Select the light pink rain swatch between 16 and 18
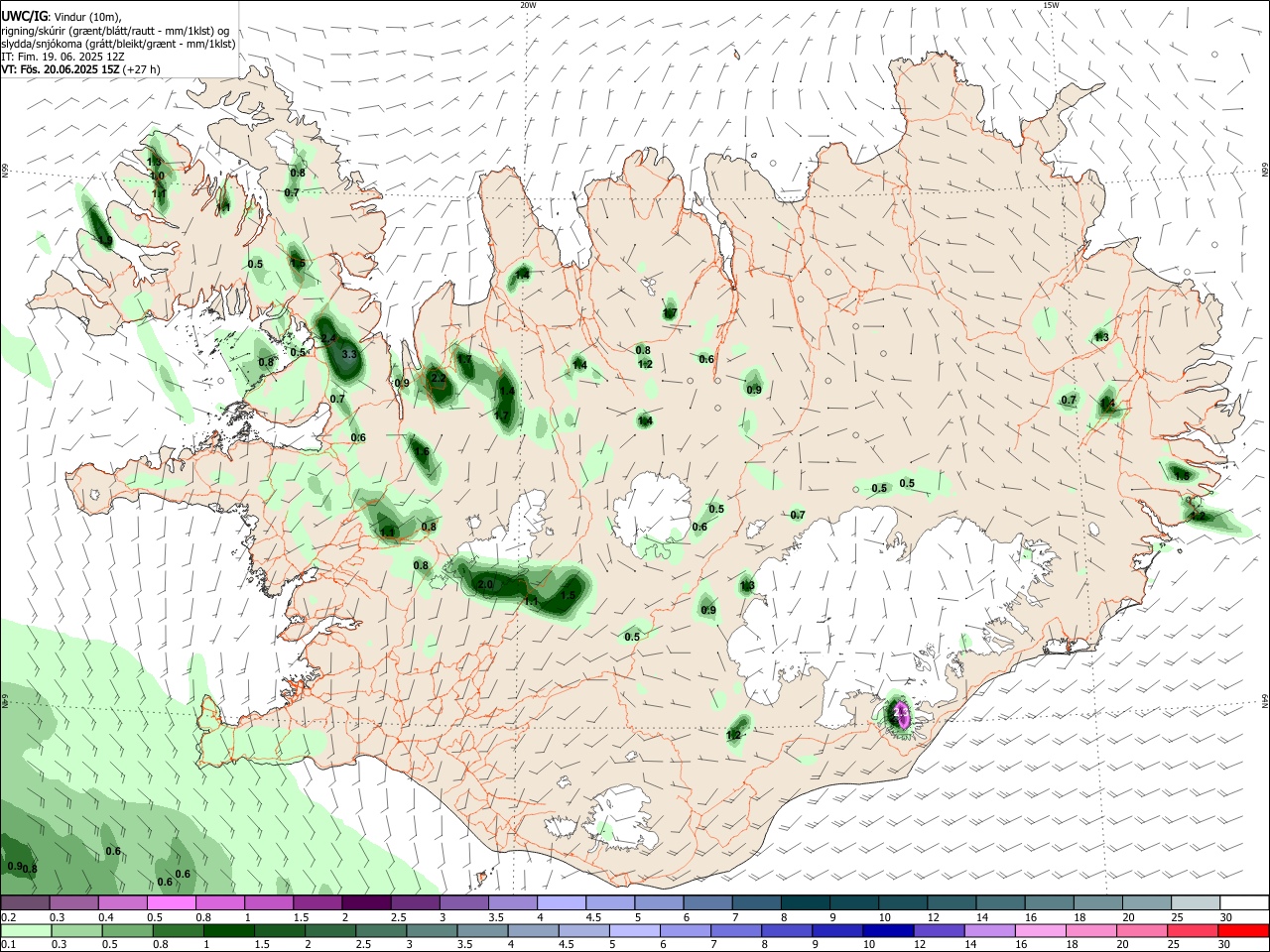The image size is (1270, 952). (x=1040, y=930)
